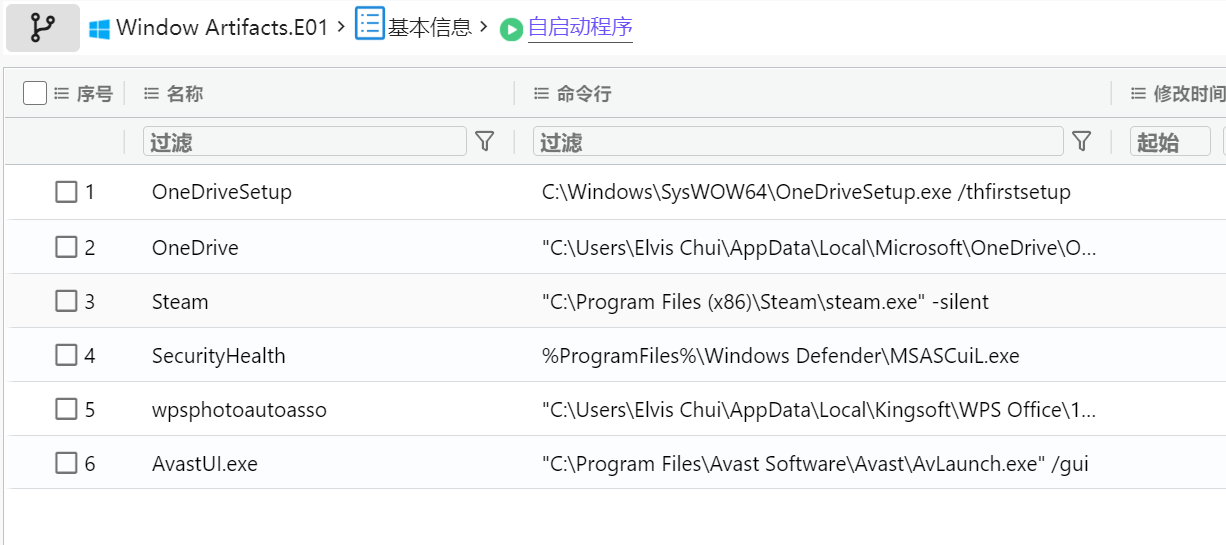Click the Windows logo breadcrumb icon
1226x545 pixels.
pos(99,29)
